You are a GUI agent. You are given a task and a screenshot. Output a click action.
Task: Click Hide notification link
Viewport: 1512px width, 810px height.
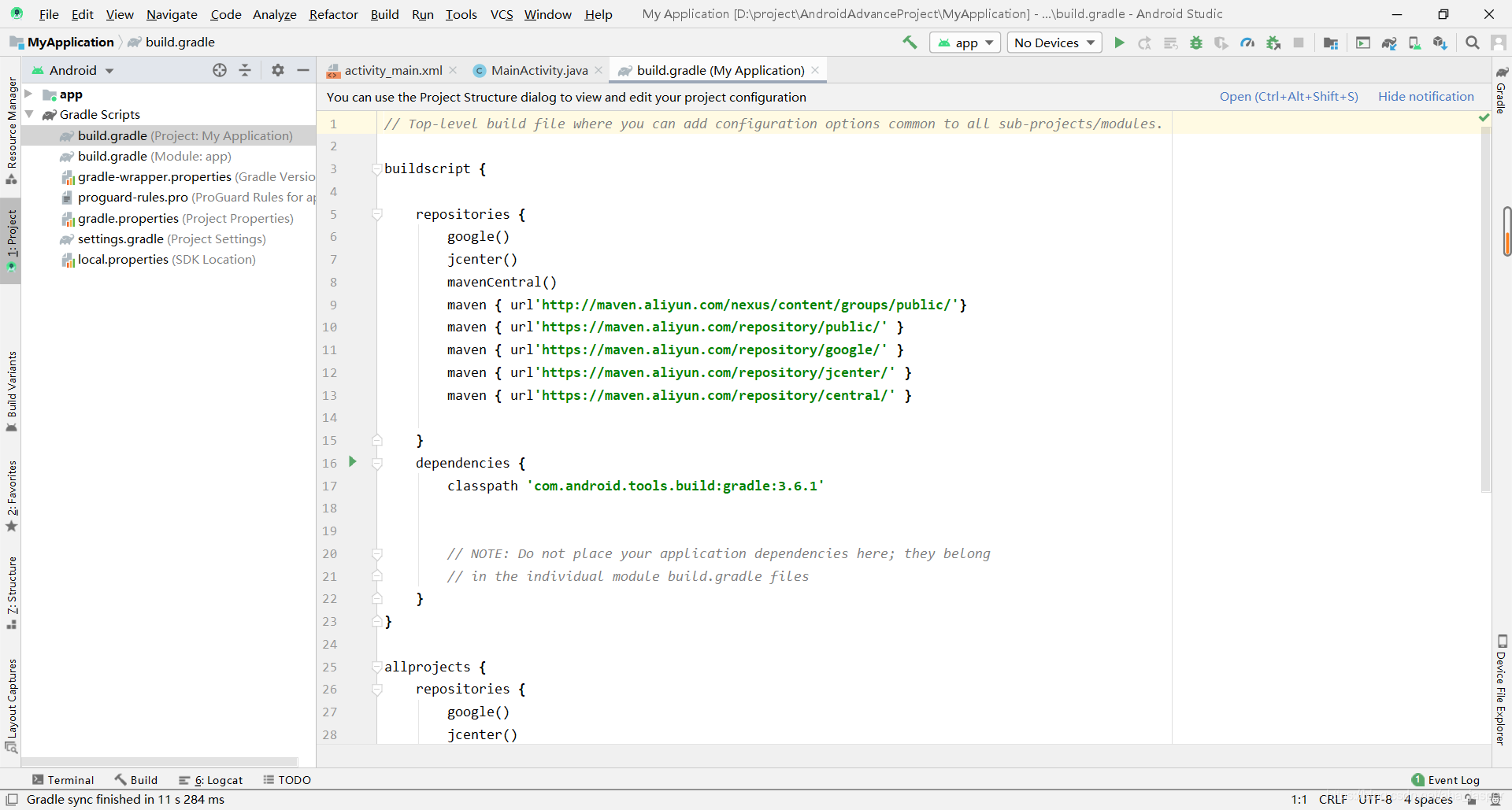pos(1425,96)
